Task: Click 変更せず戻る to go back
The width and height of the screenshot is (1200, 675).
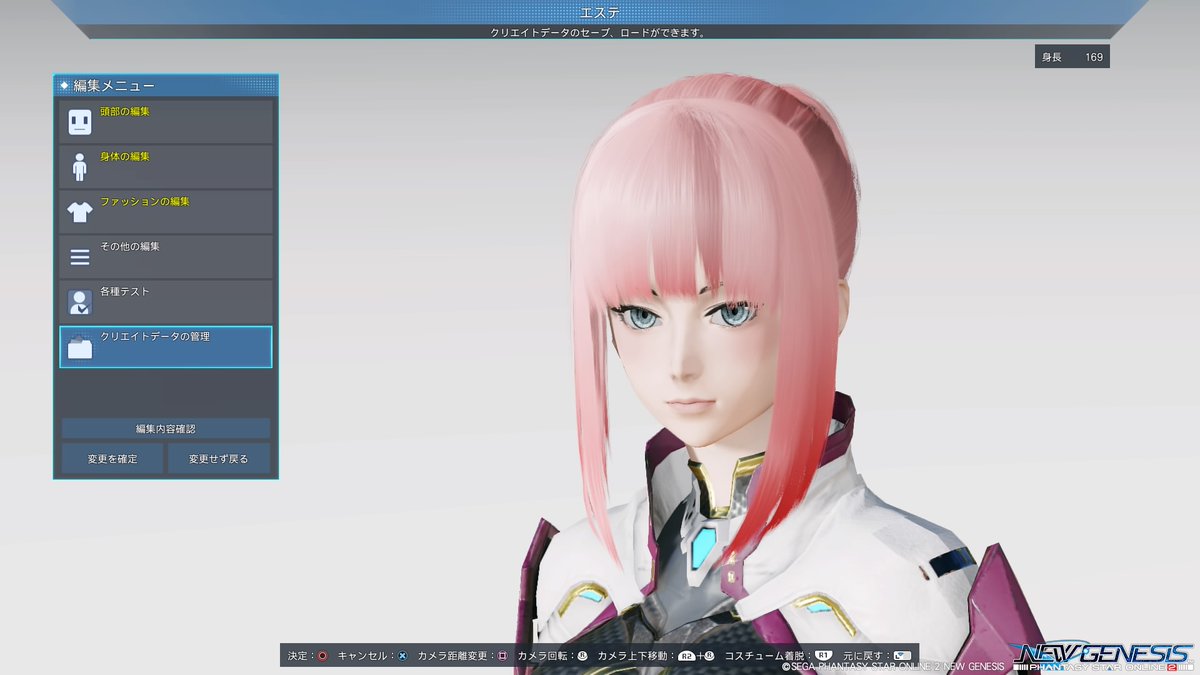Action: tap(218, 459)
